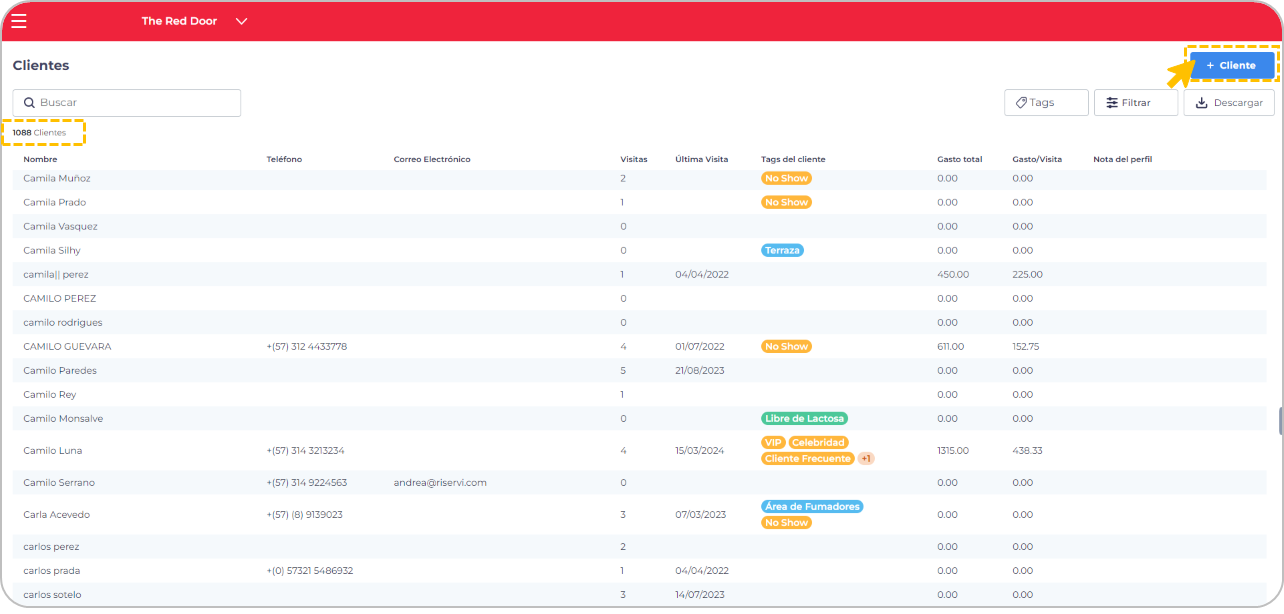Viewport: 1284px width, 614px height.
Task: Open client Carla Acevedo
Action: pyautogui.click(x=57, y=514)
